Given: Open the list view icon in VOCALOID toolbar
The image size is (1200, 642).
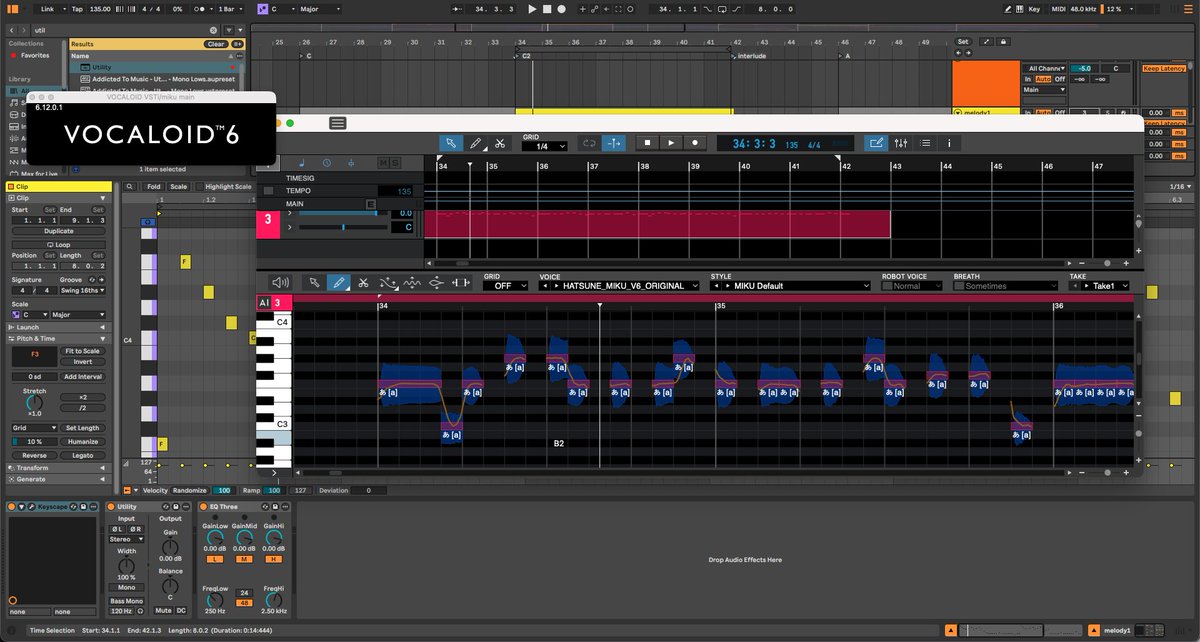Looking at the screenshot, I should click(925, 143).
